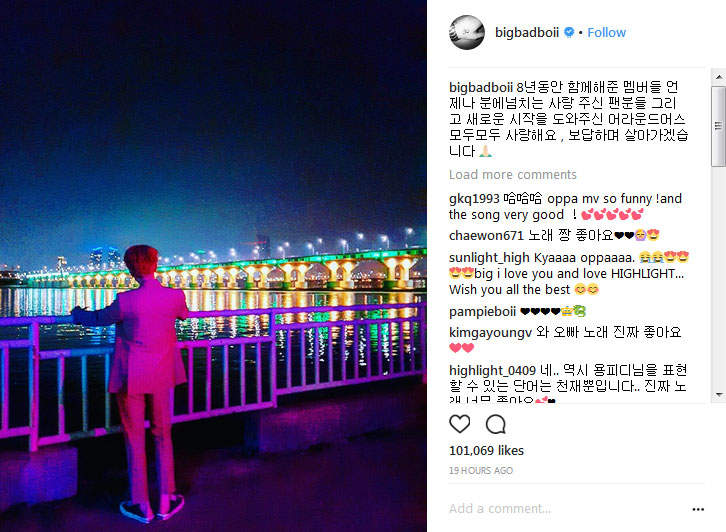The height and width of the screenshot is (532, 726).
Task: Open sunlight_high user profile
Action: click(489, 258)
